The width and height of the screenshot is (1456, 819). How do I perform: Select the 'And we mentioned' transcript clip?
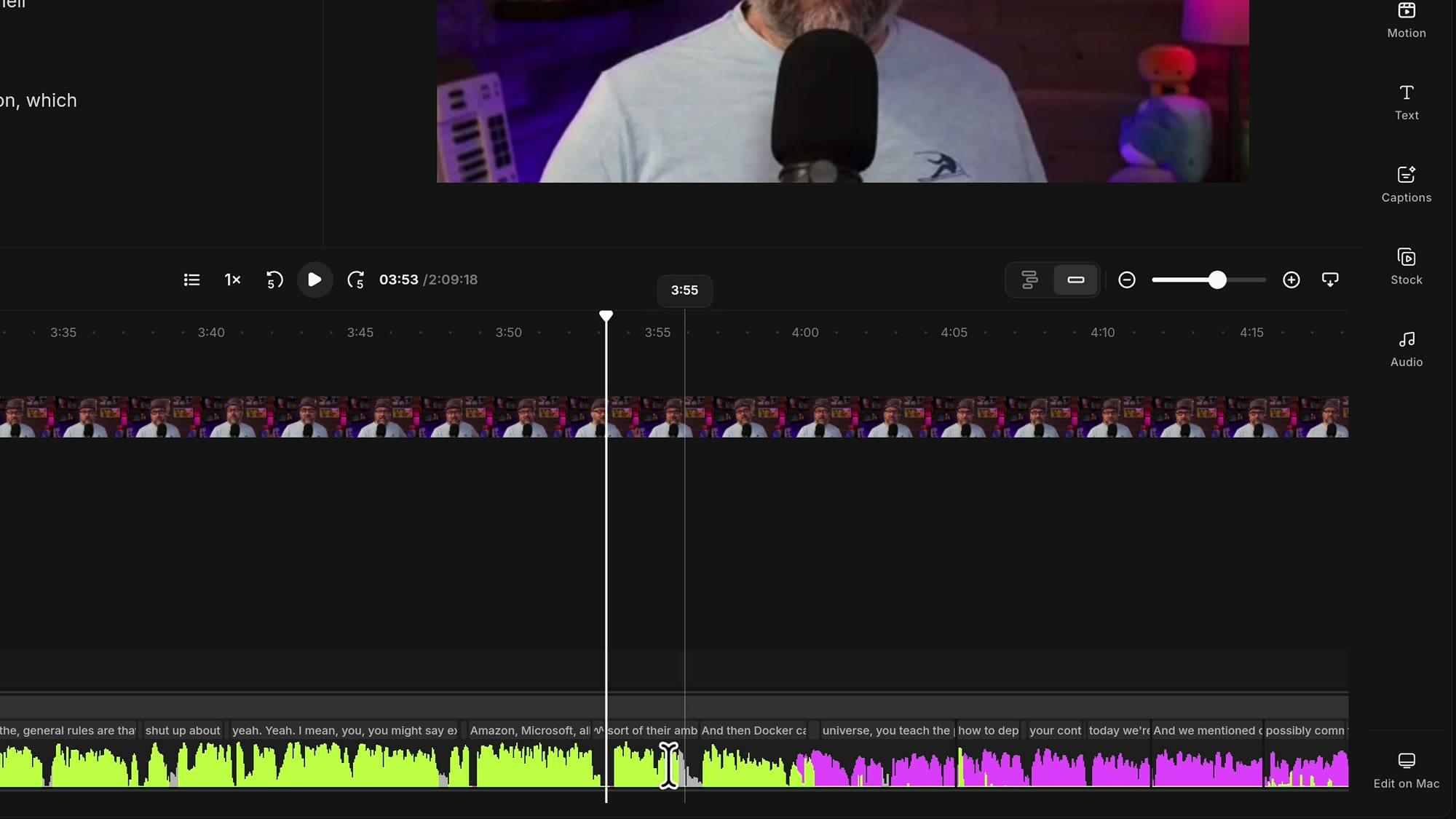point(1207,730)
